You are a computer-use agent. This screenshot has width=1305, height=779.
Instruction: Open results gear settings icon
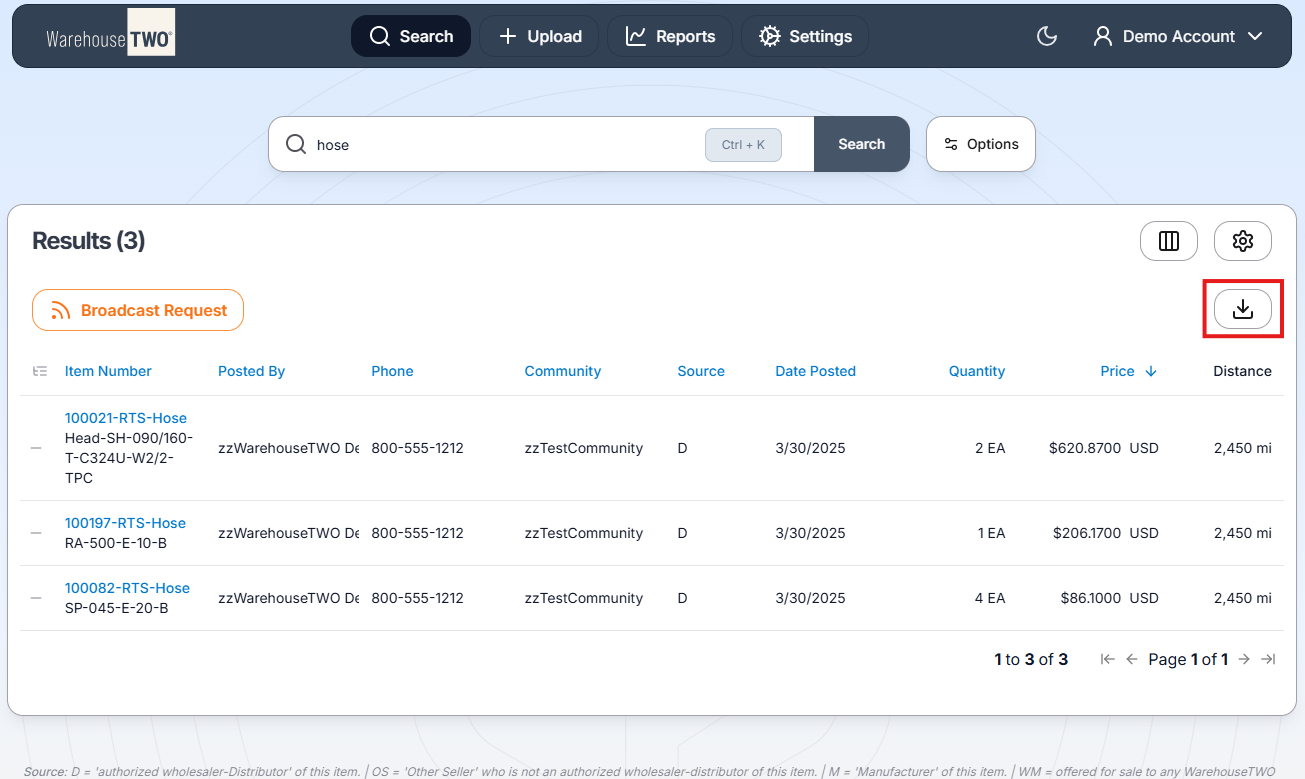point(1242,241)
